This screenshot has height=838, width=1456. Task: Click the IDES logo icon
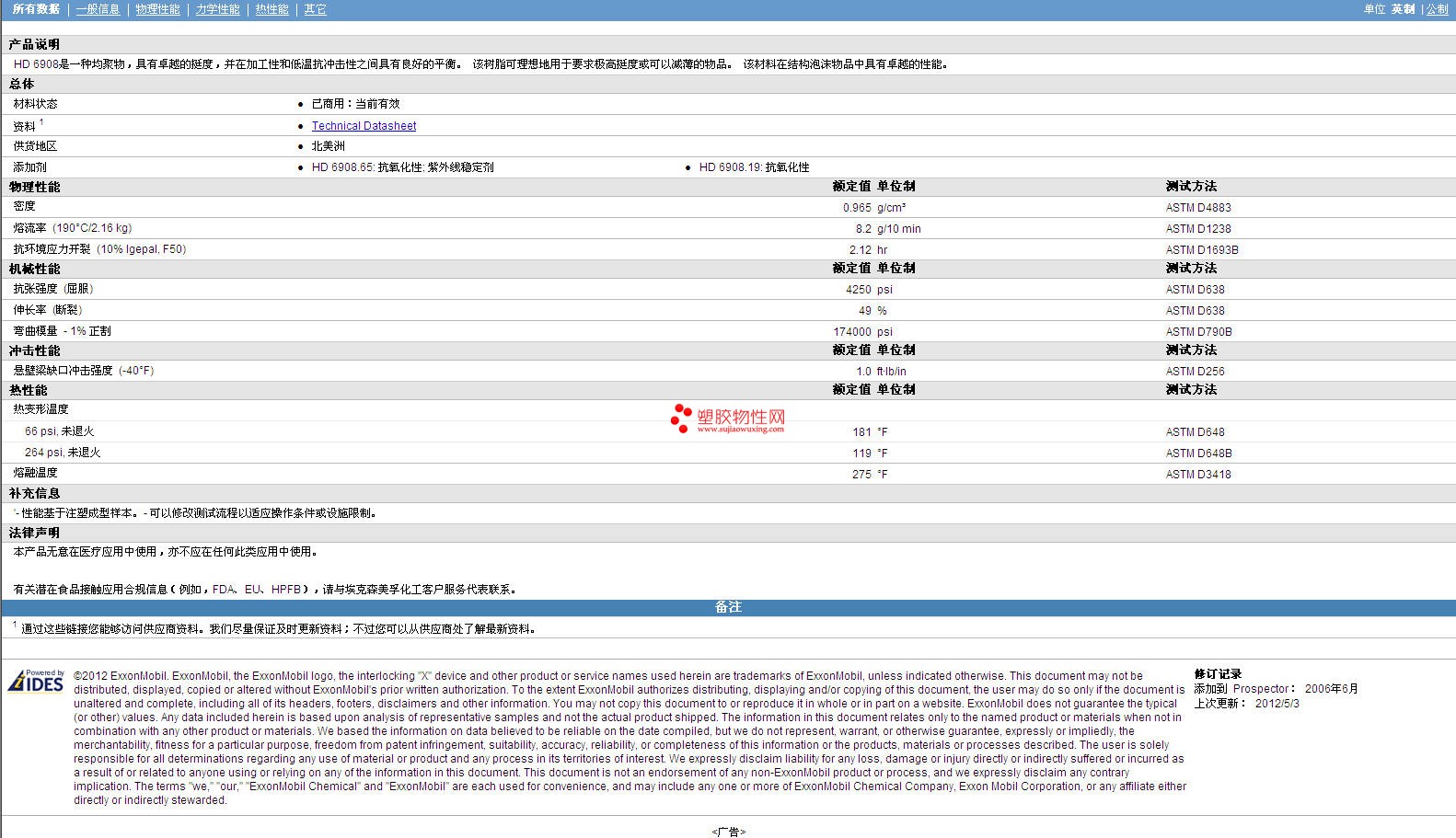pos(36,681)
